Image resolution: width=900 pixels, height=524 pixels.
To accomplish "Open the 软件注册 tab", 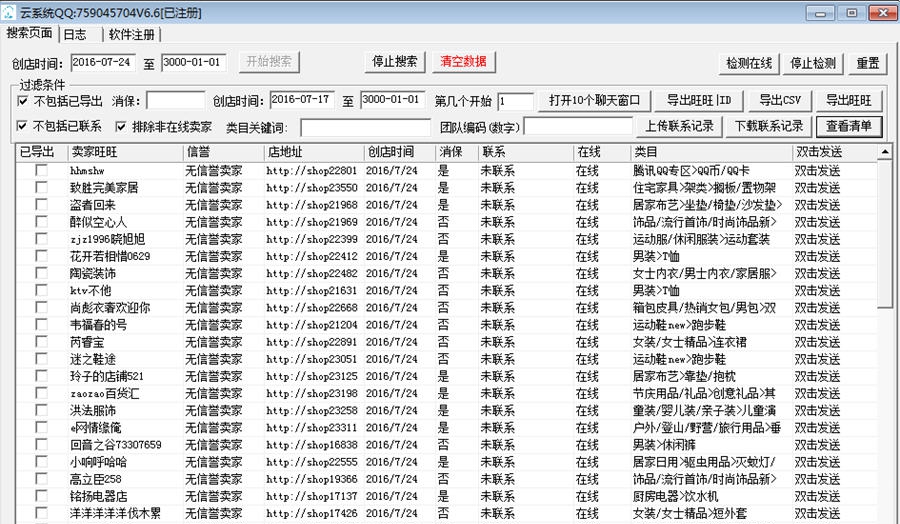I will click(132, 34).
